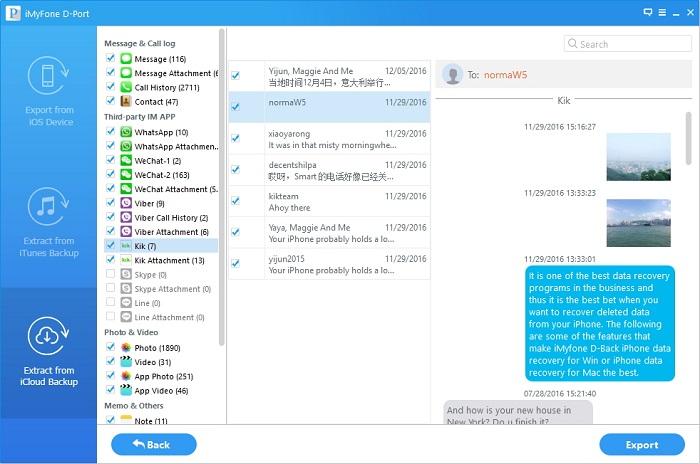Uncheck the WhatsApp (10) checkbox
Screen dimensions: 700x464
click(110, 131)
